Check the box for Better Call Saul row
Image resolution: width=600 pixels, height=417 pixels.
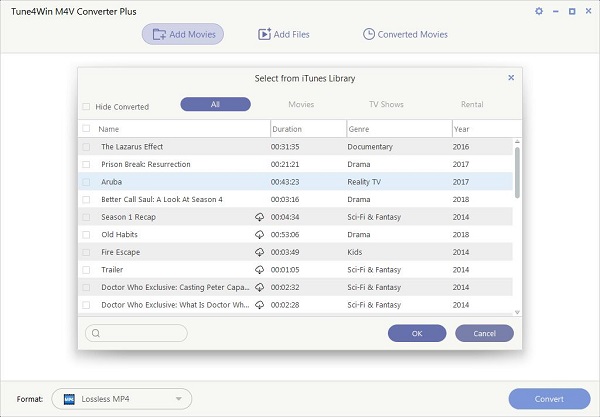[x=86, y=199]
